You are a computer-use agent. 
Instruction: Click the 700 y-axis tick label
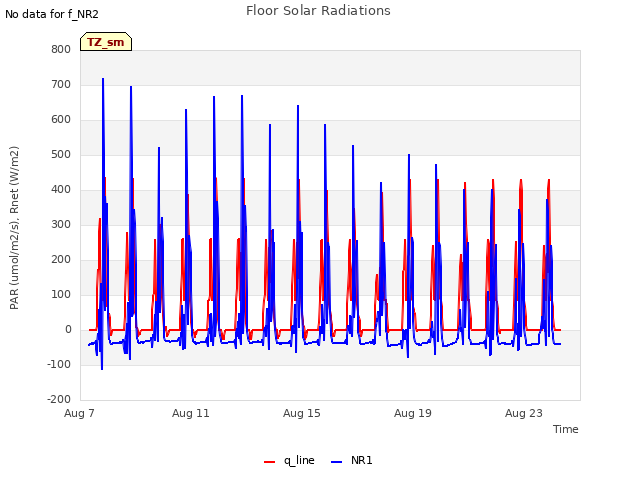coord(61,84)
